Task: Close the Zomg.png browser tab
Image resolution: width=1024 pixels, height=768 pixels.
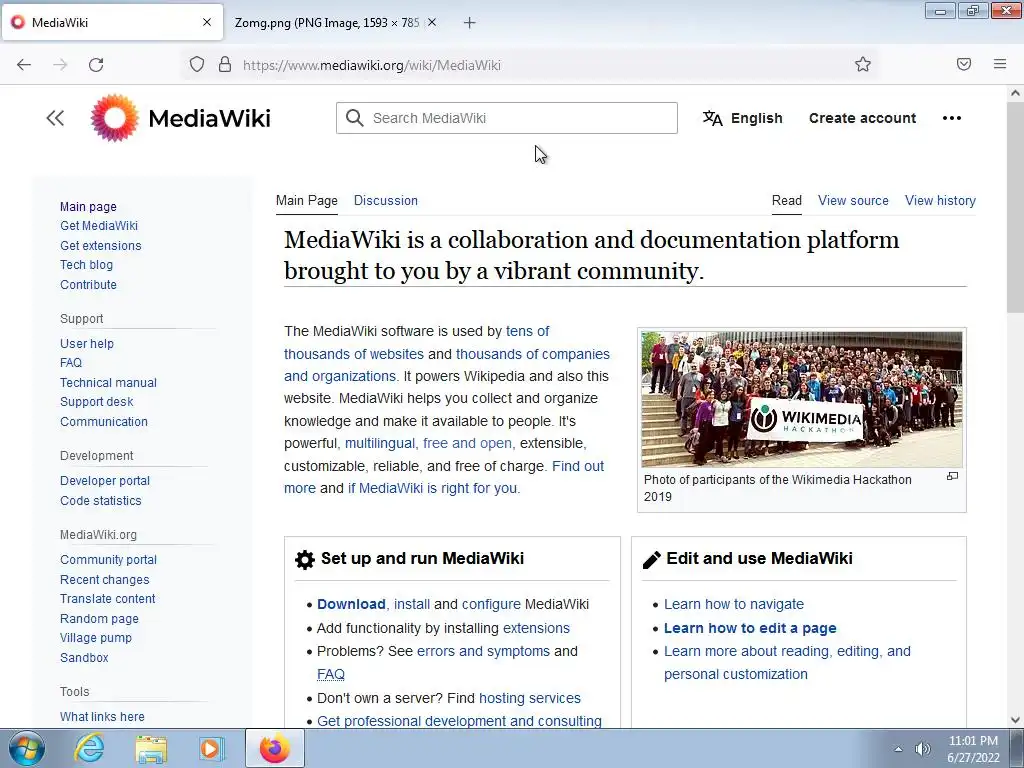Action: (432, 22)
